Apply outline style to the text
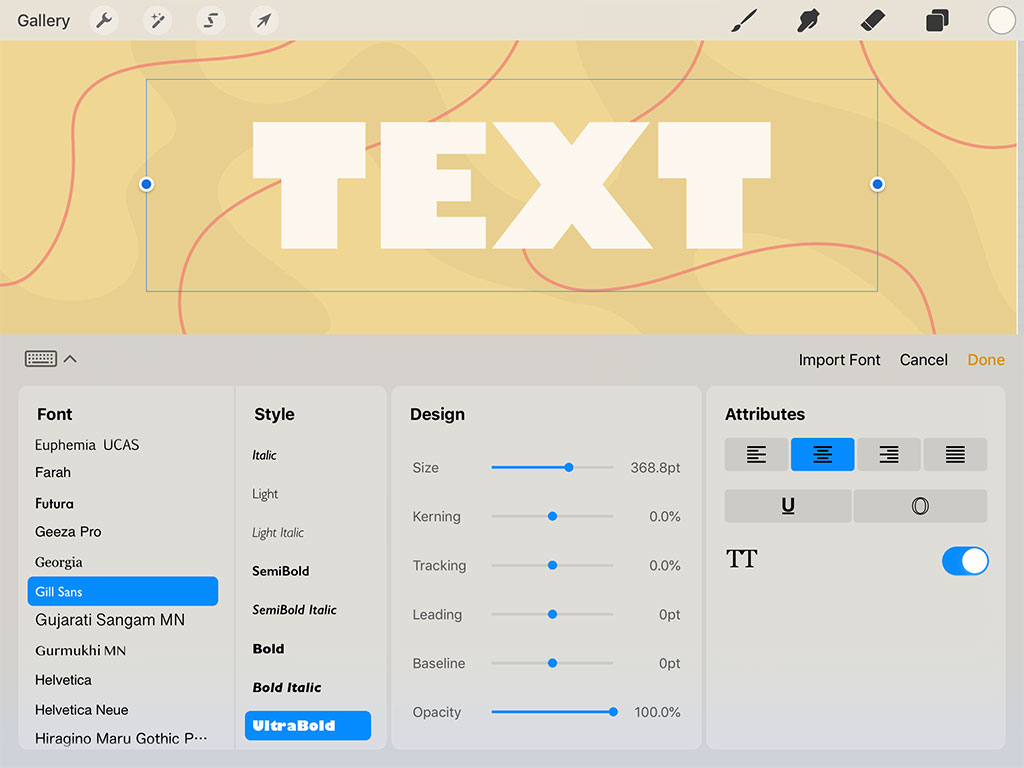The image size is (1024, 768). [920, 506]
